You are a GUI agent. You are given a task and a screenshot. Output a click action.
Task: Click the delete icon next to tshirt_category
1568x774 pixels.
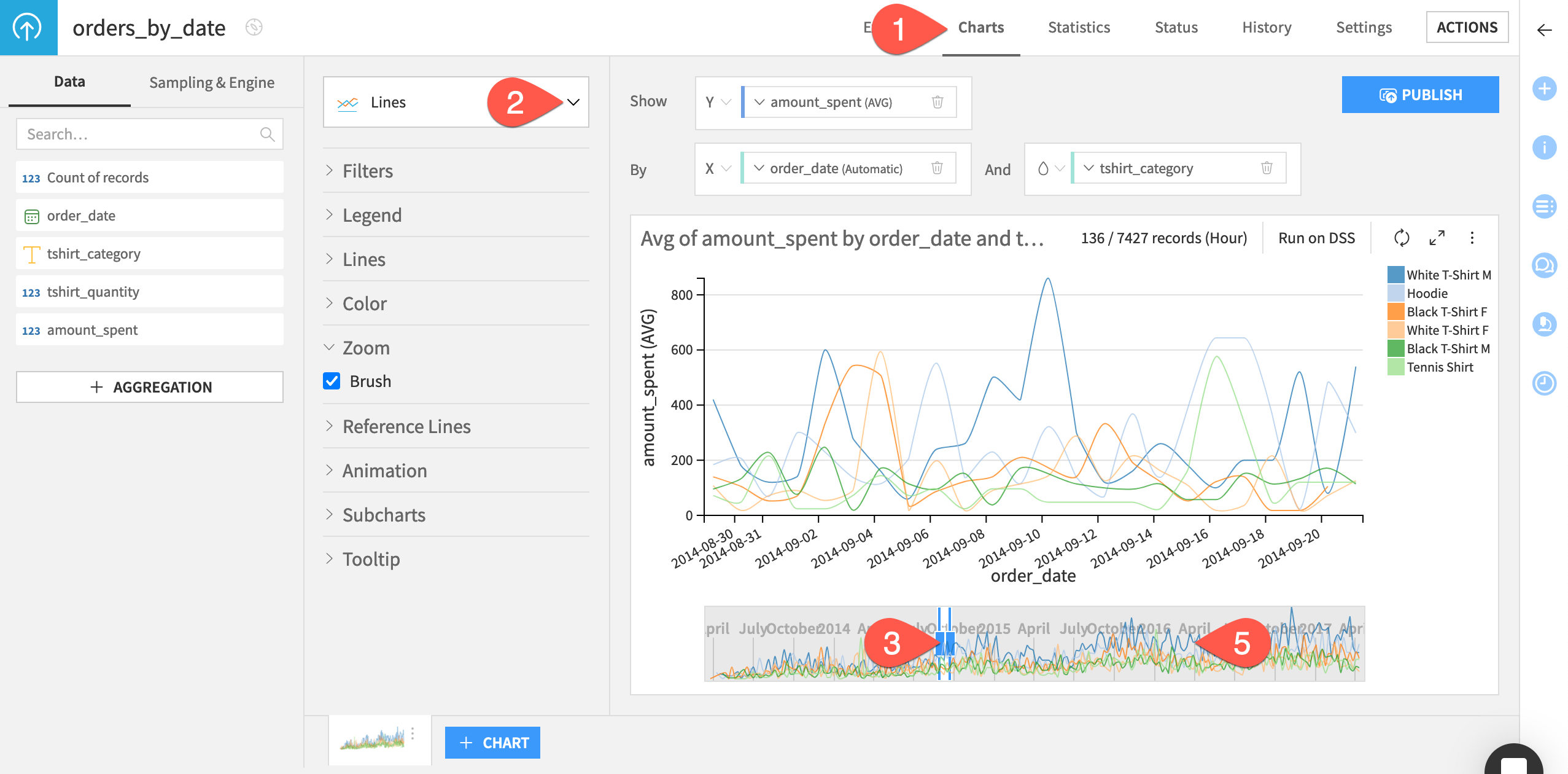click(1270, 168)
